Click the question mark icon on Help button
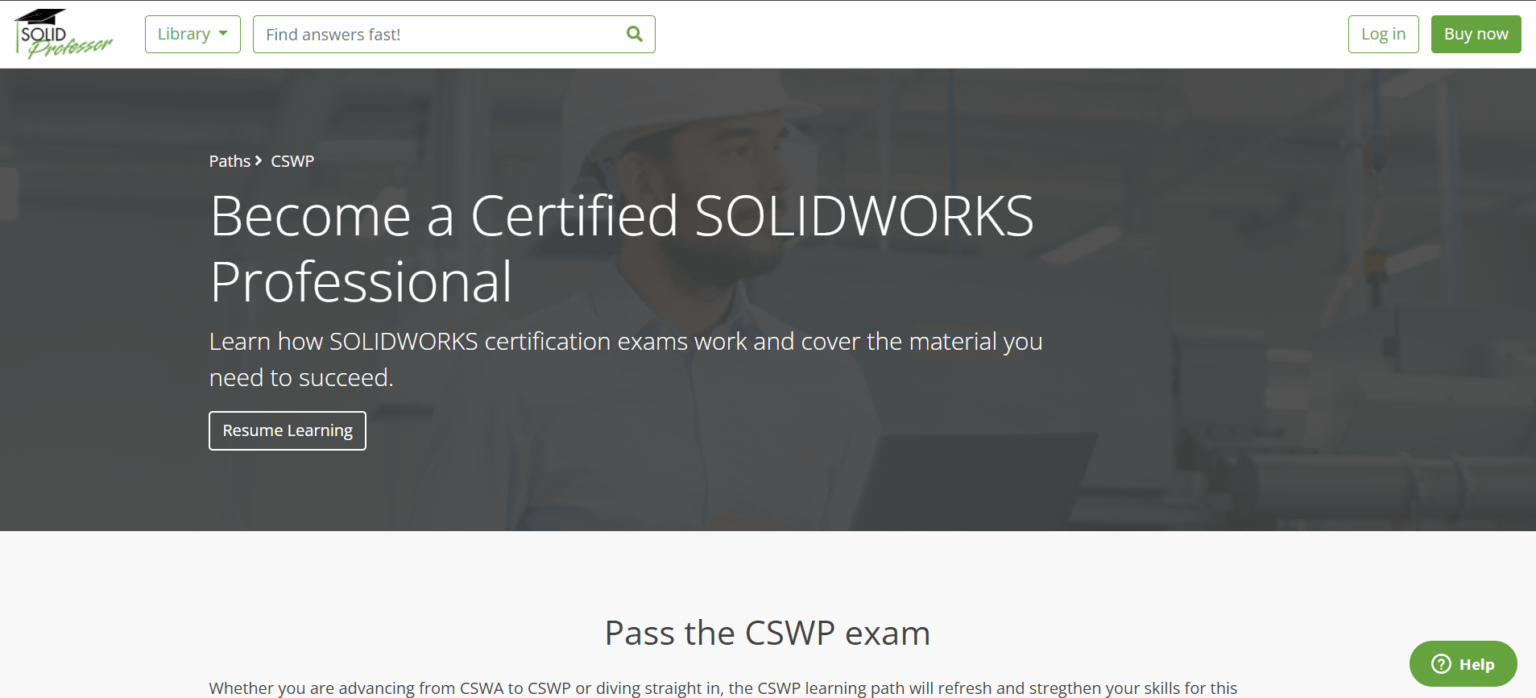1536x698 pixels. (1441, 663)
